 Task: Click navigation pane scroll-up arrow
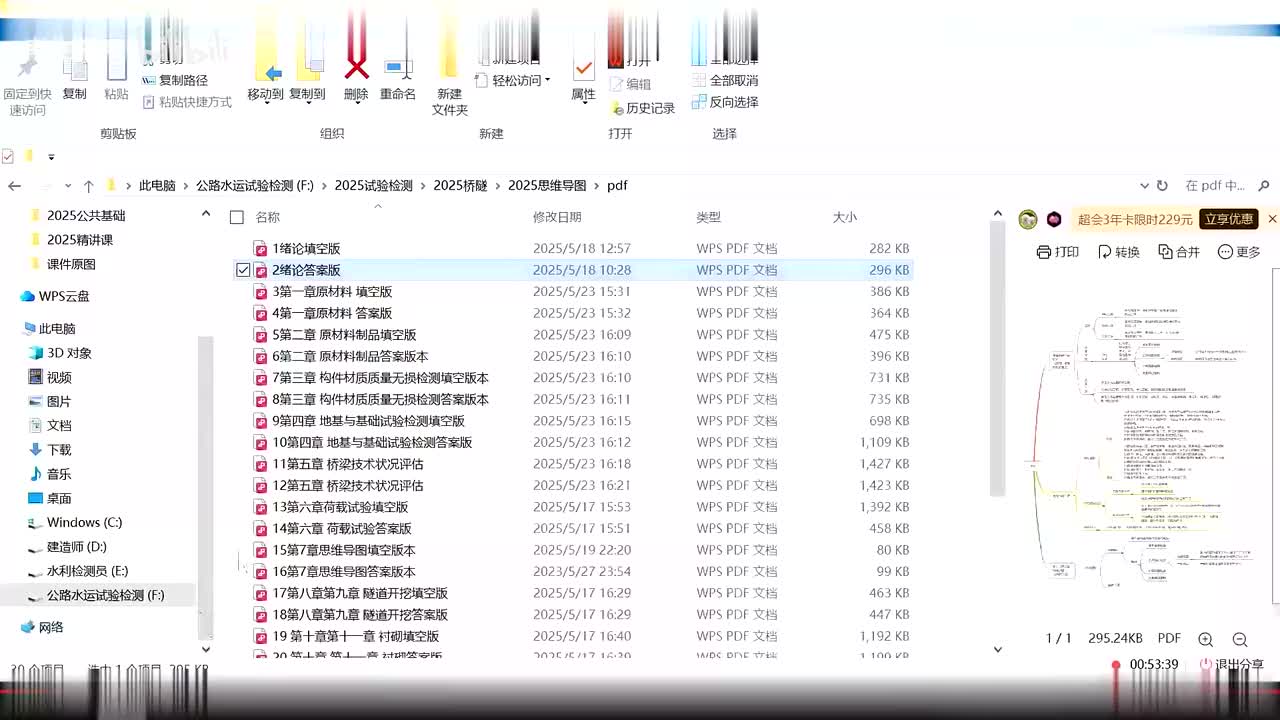coord(205,214)
